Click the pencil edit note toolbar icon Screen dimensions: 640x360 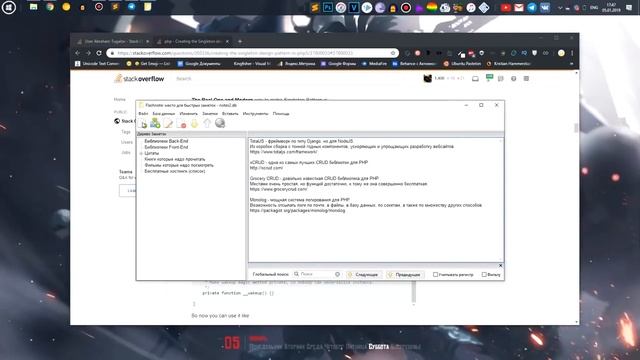click(x=168, y=123)
